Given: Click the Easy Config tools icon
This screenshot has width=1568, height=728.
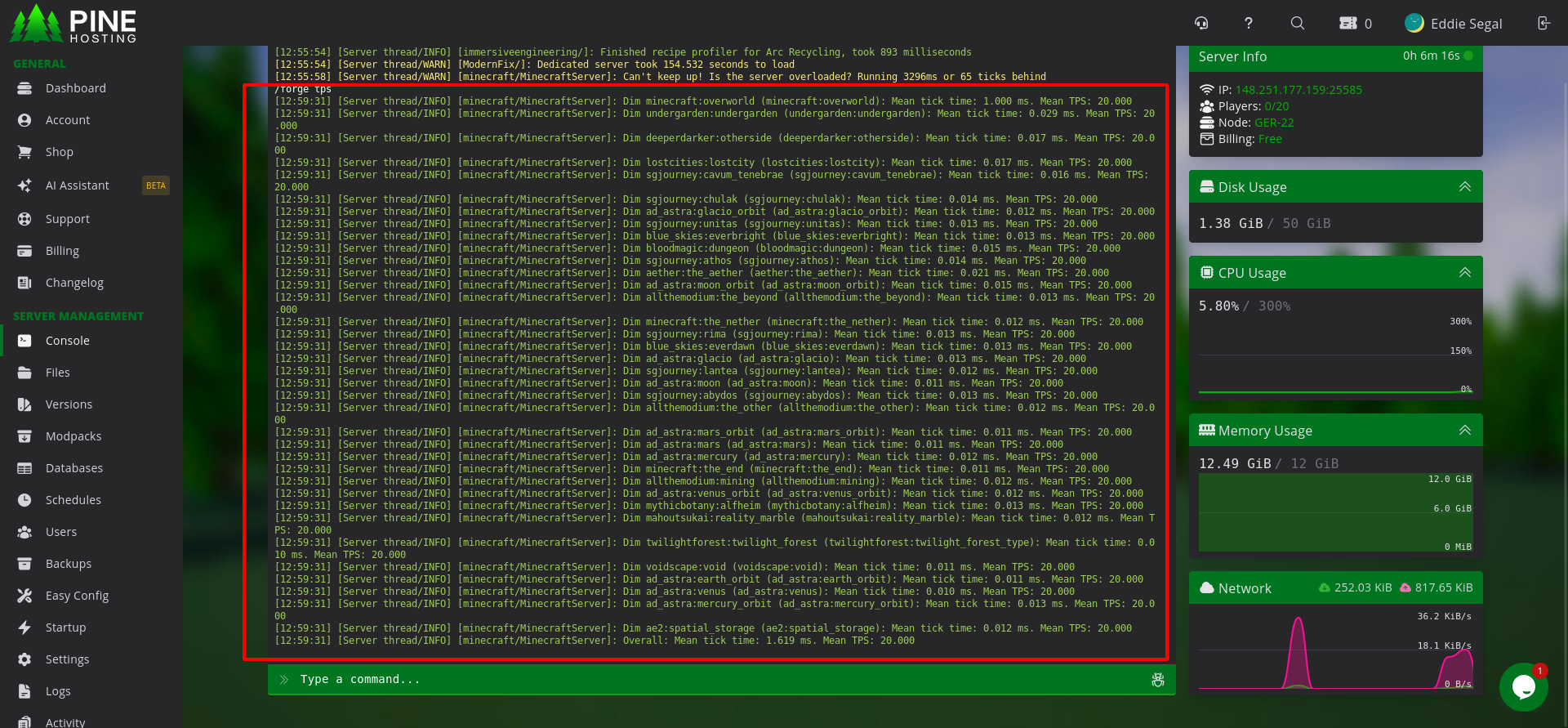Looking at the screenshot, I should 24,596.
